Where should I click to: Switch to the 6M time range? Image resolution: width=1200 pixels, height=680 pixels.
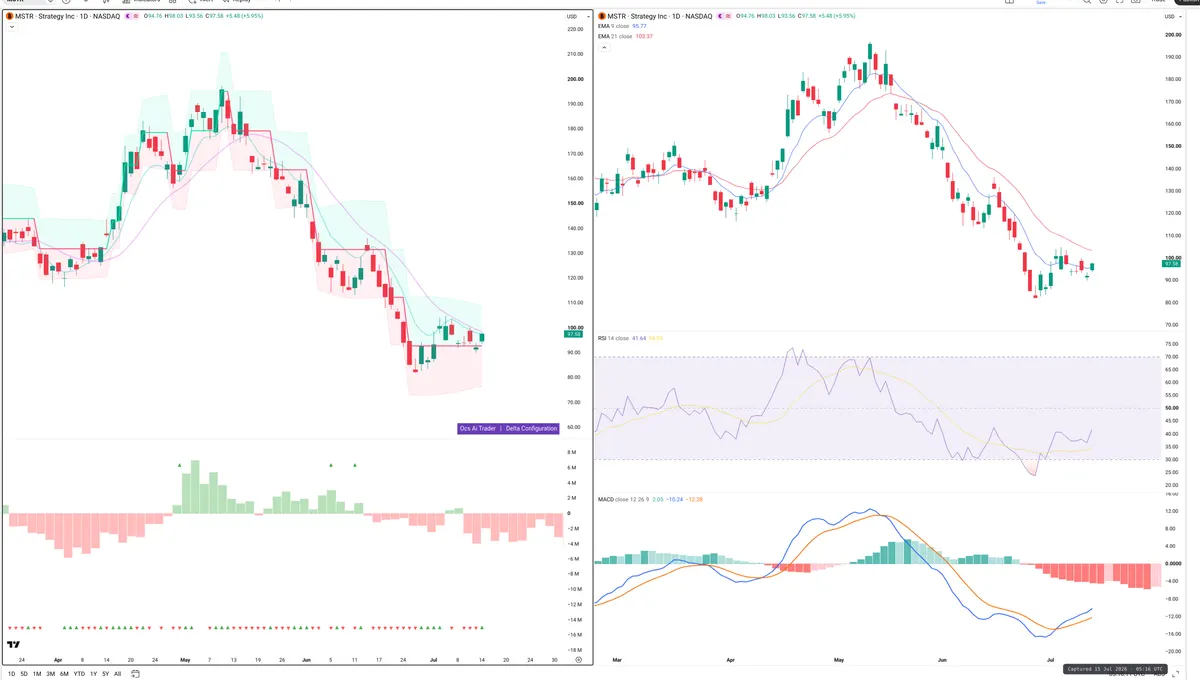tap(64, 674)
